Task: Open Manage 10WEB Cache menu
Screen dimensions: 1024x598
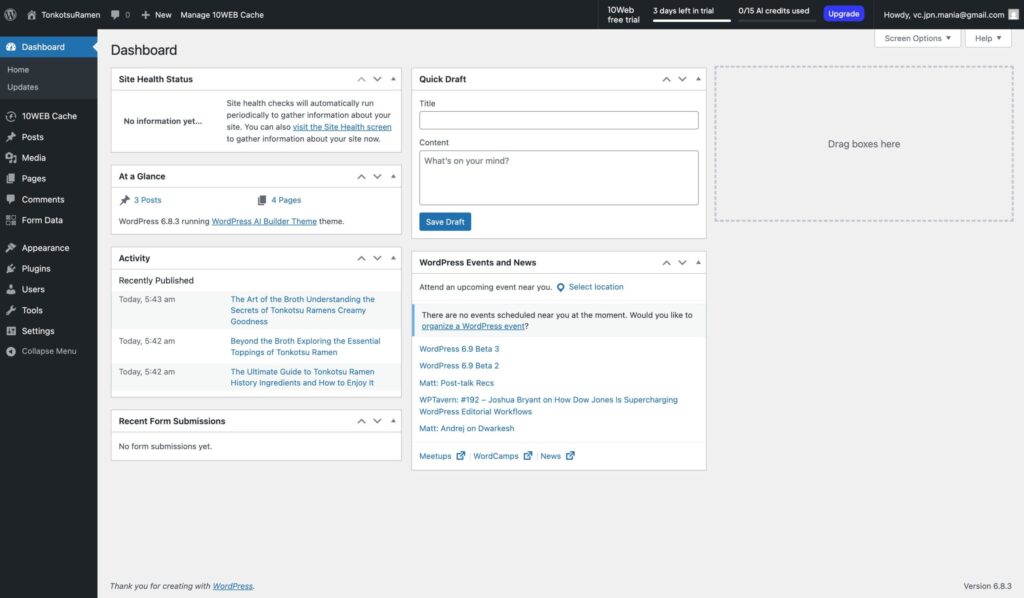Action: (x=222, y=15)
